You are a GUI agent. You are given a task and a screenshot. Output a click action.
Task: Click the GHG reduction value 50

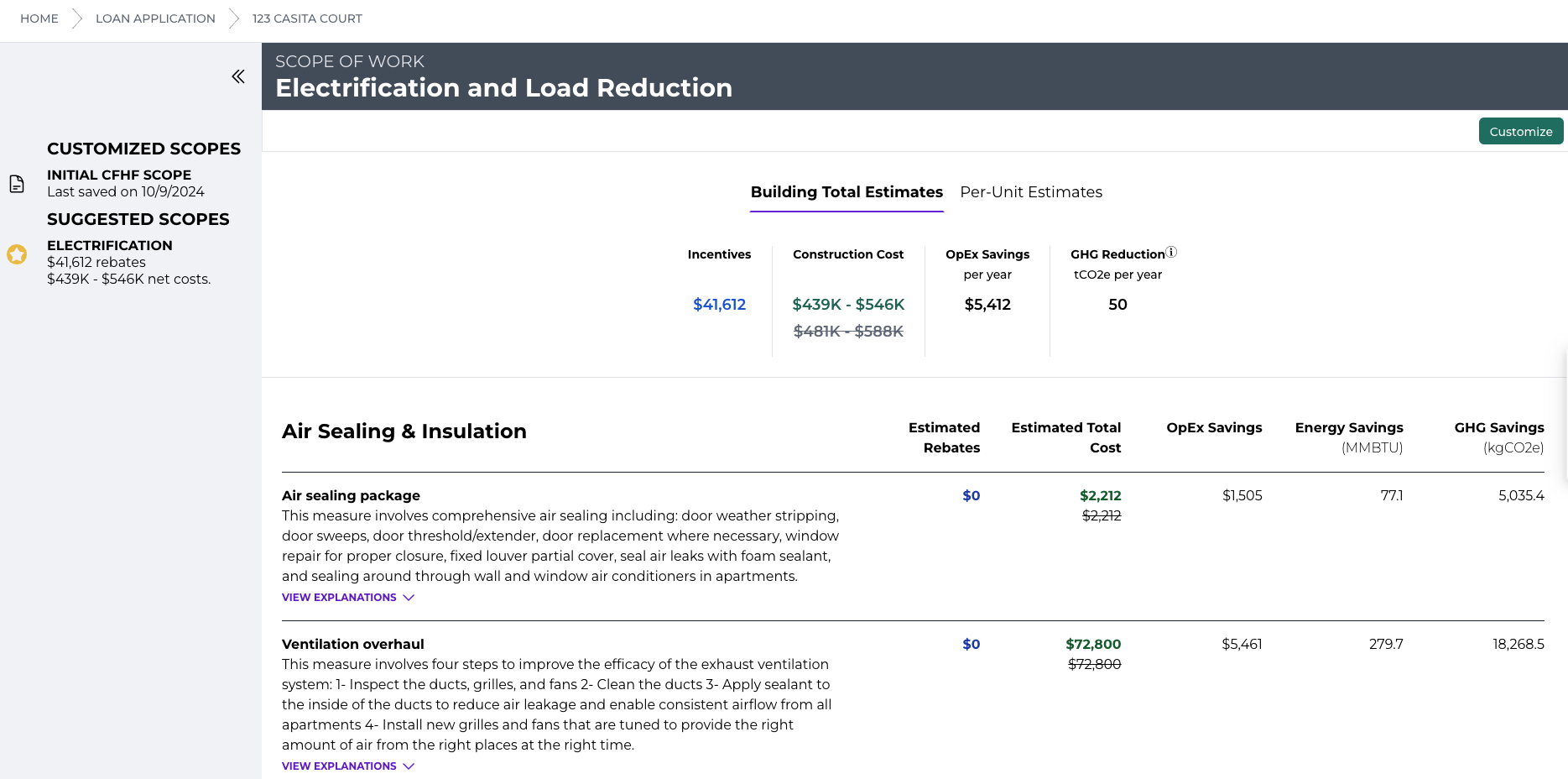coord(1117,305)
